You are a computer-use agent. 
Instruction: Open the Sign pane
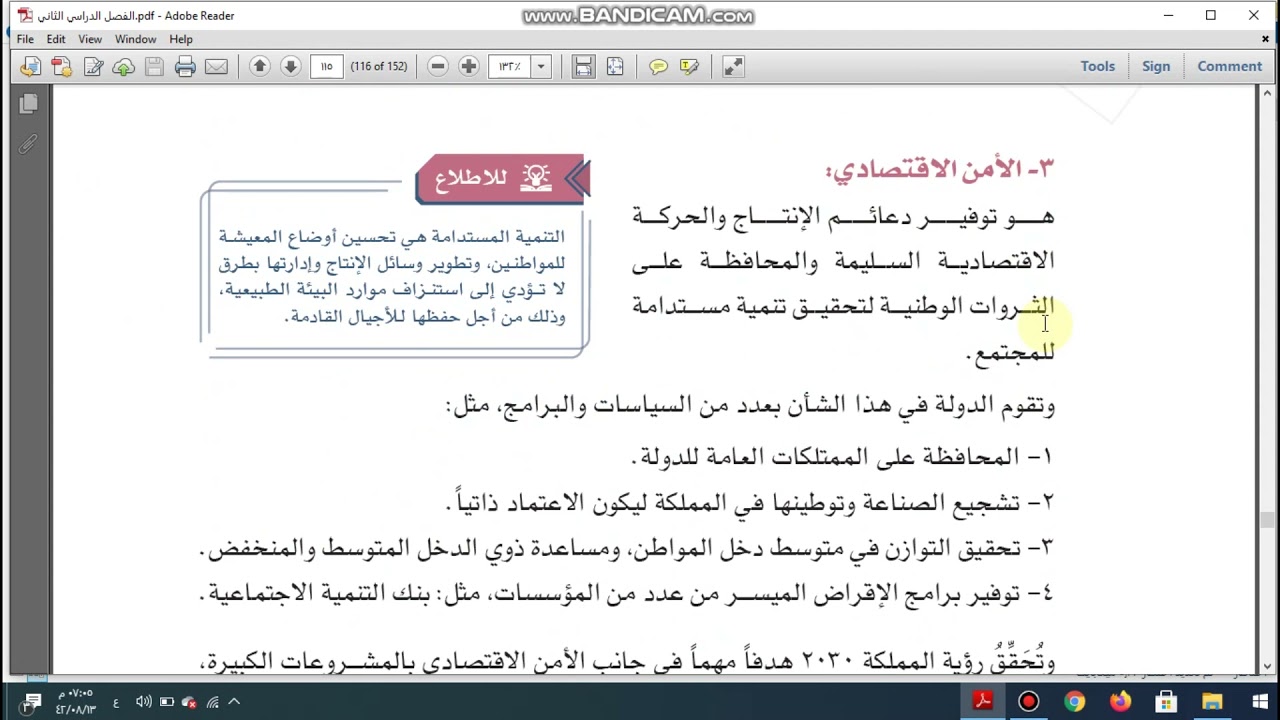[x=1156, y=66]
